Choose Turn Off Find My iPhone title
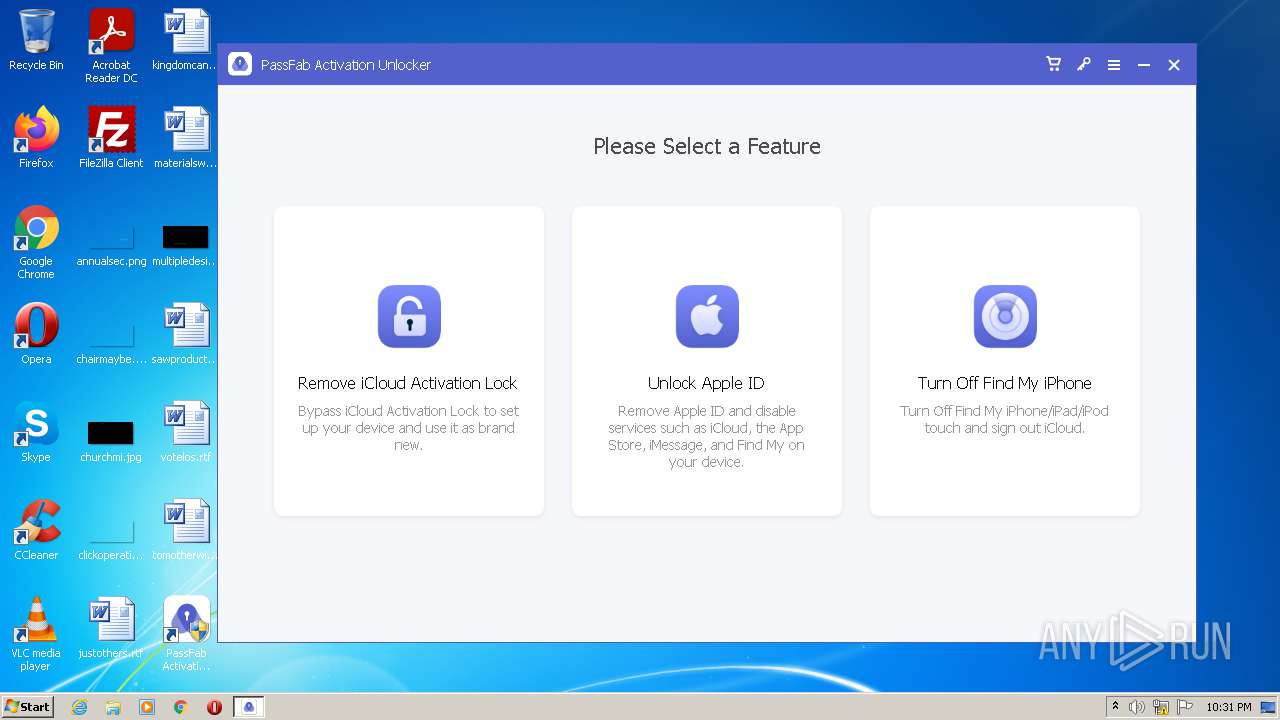Image resolution: width=1280 pixels, height=720 pixels. 1005,383
